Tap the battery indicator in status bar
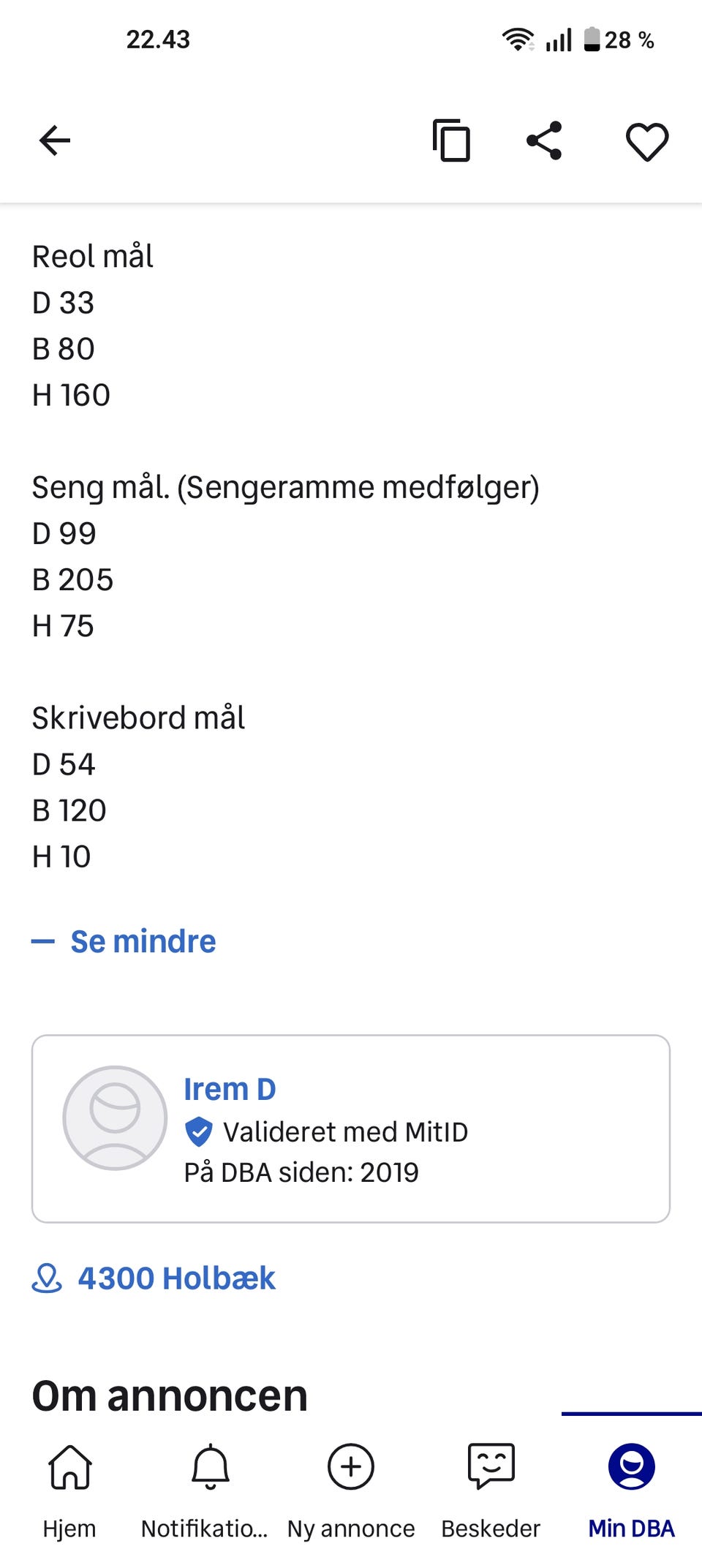Viewport: 702px width, 1568px height. coord(592,39)
